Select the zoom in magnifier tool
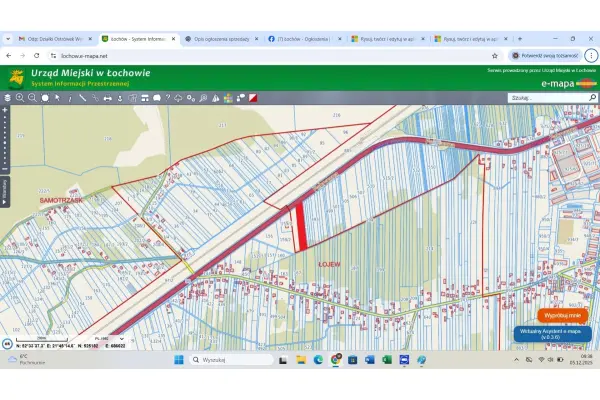The width and height of the screenshot is (600, 400). coord(20,98)
